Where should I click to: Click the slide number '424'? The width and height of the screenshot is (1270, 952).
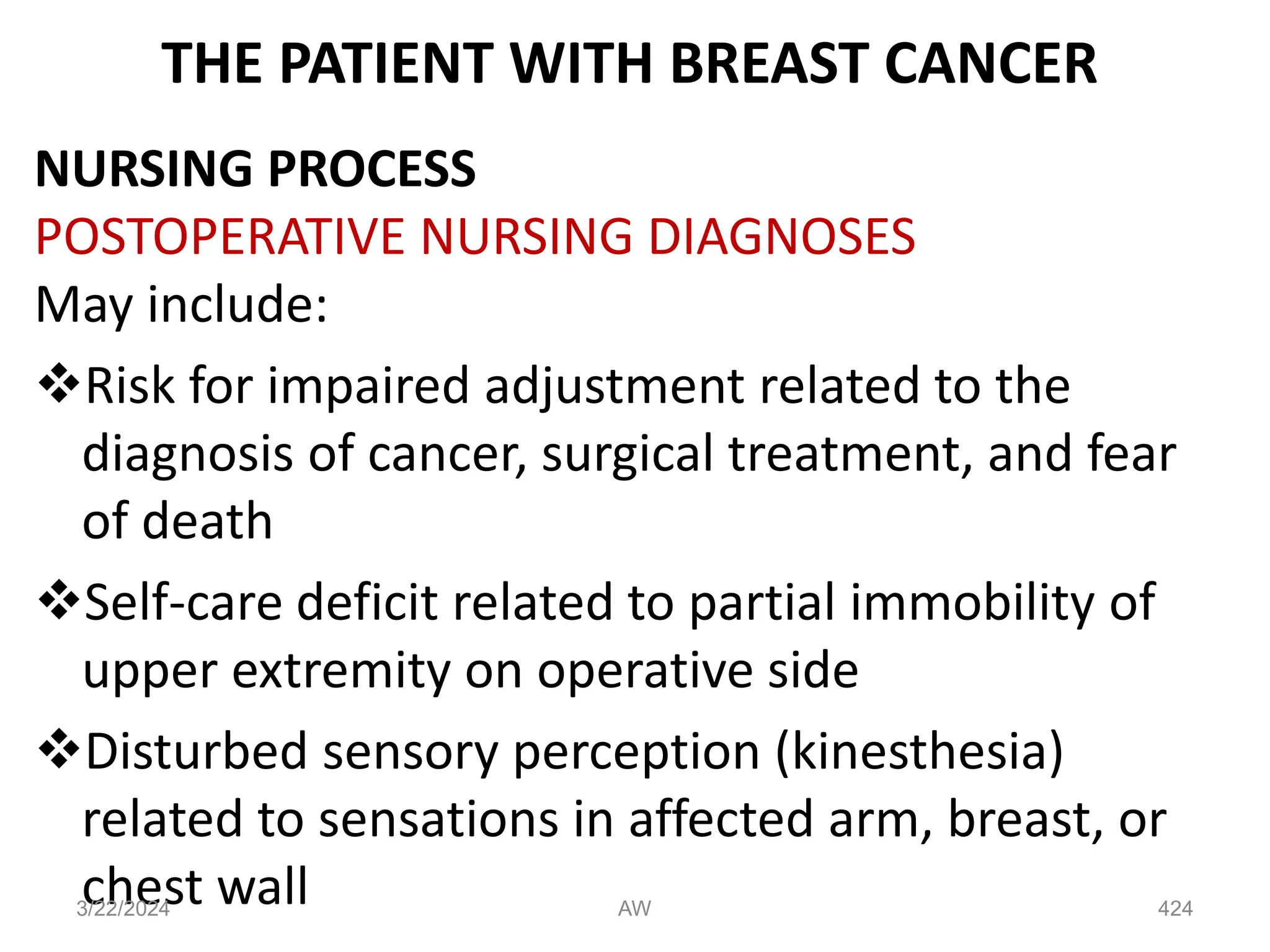(1175, 909)
